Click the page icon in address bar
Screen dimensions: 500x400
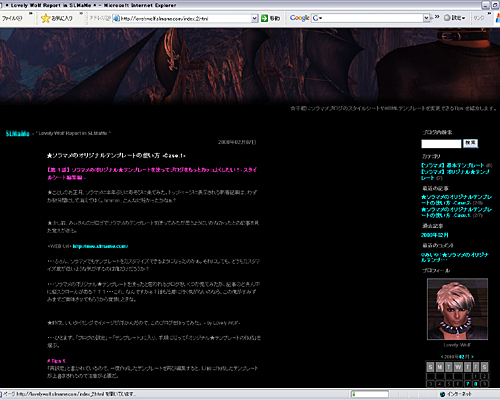click(116, 18)
